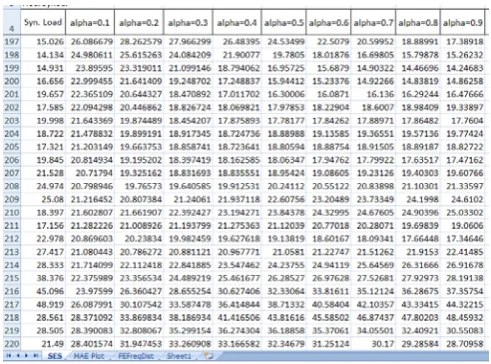Go to the first sheet tab arrow

9,356
